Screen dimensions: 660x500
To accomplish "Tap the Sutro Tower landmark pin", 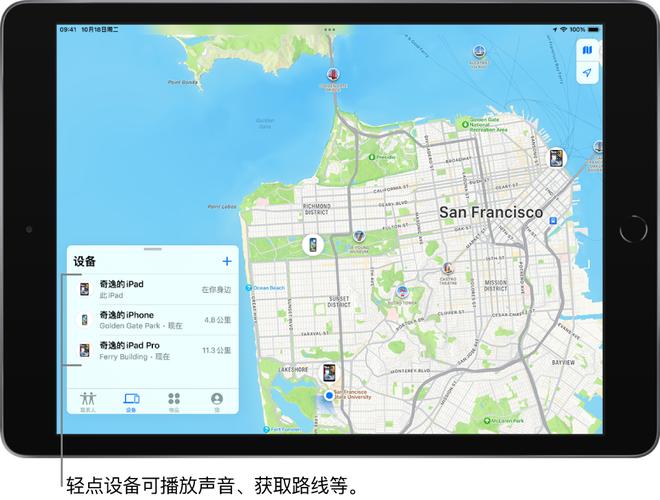I will 402,291.
